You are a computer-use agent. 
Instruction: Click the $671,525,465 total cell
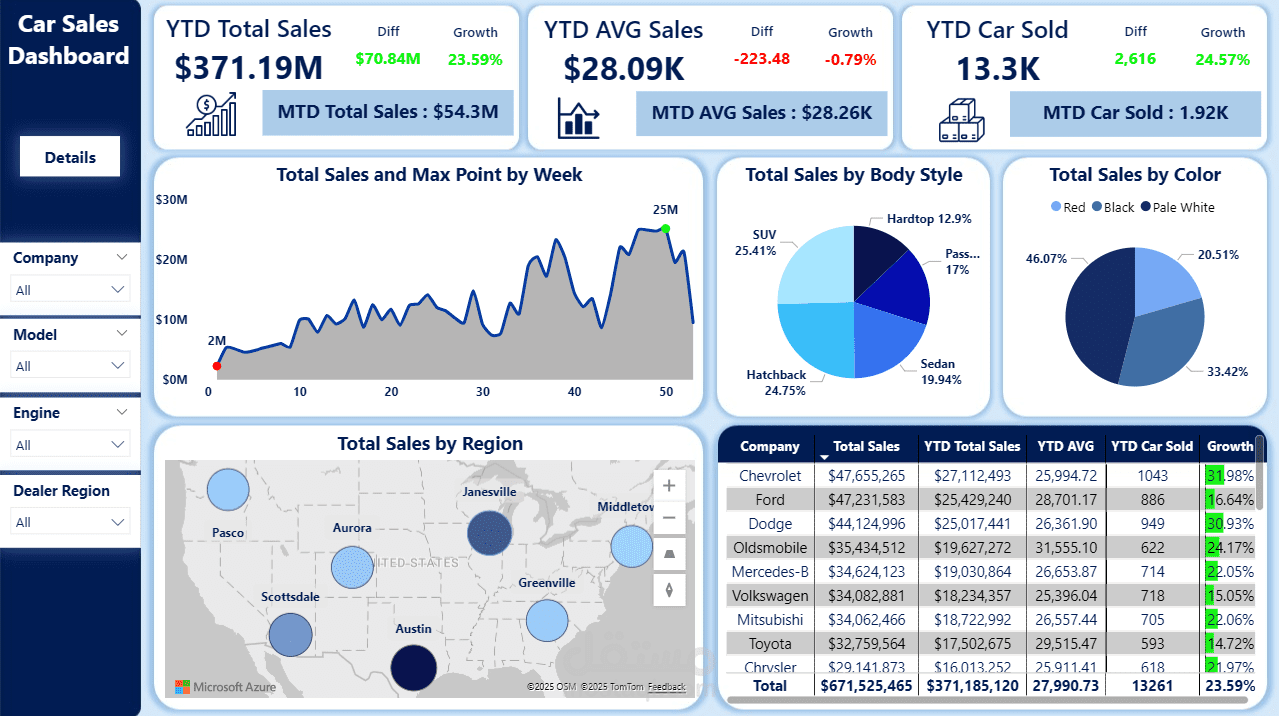[x=866, y=686]
